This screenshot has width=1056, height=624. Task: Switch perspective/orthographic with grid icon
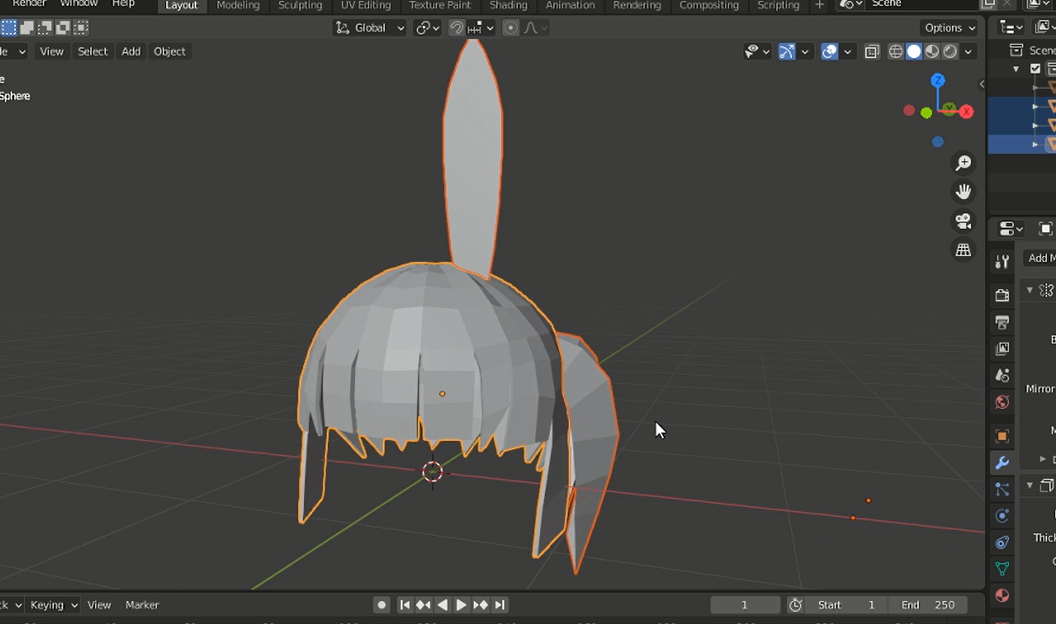coord(964,250)
